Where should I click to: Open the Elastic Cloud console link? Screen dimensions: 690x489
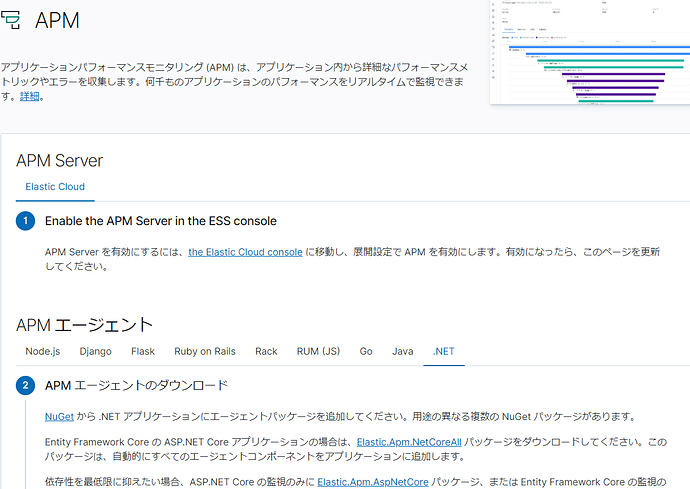[245, 252]
